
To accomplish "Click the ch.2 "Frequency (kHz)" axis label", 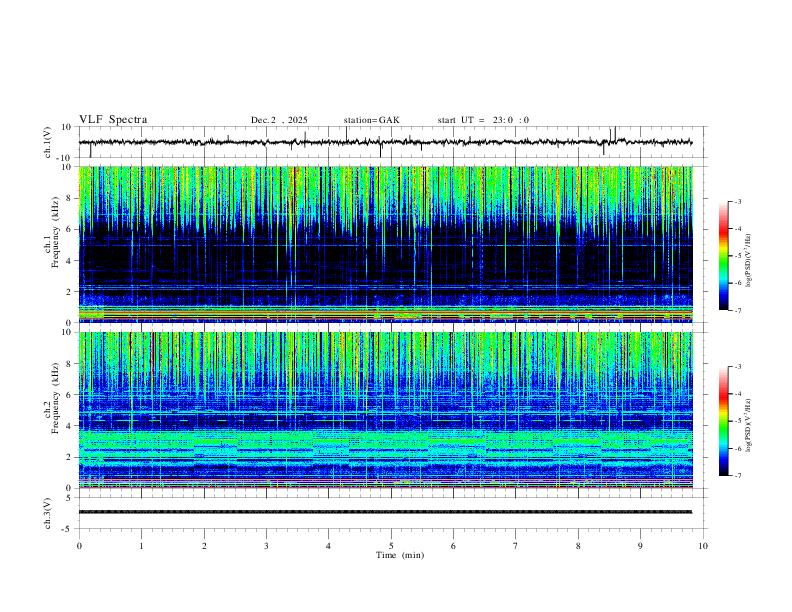I will coord(56,398).
